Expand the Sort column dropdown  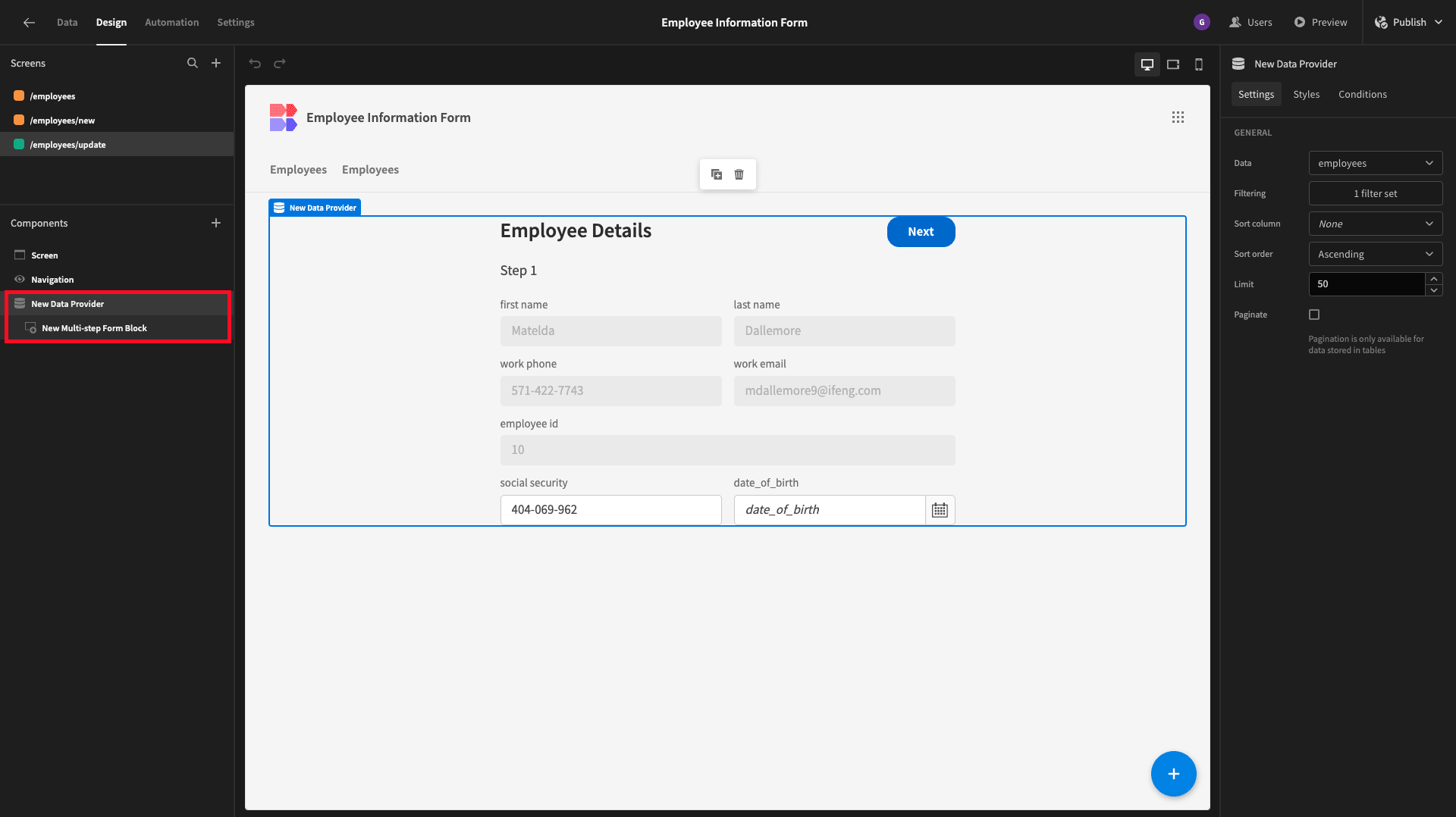[x=1375, y=224]
